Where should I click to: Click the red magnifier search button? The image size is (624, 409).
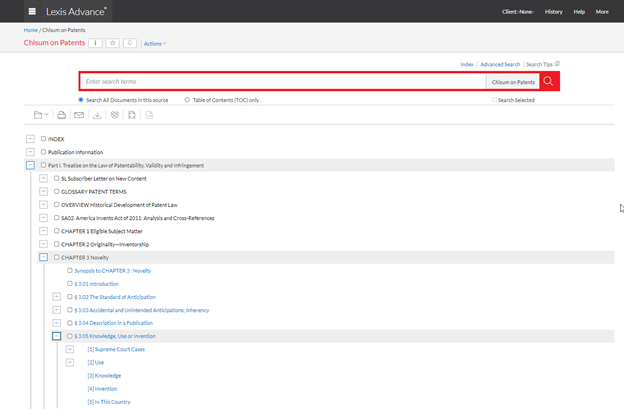tap(549, 81)
